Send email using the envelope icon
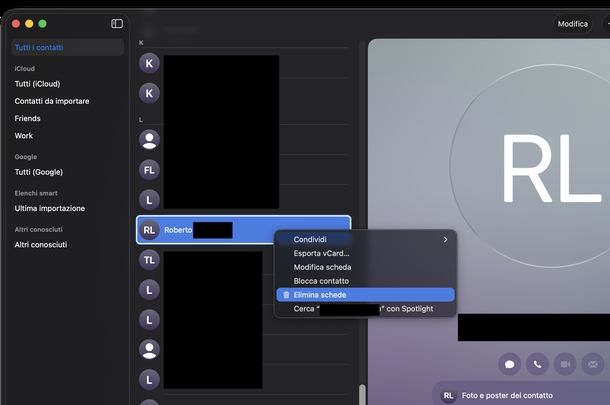The image size is (610, 405). click(593, 364)
